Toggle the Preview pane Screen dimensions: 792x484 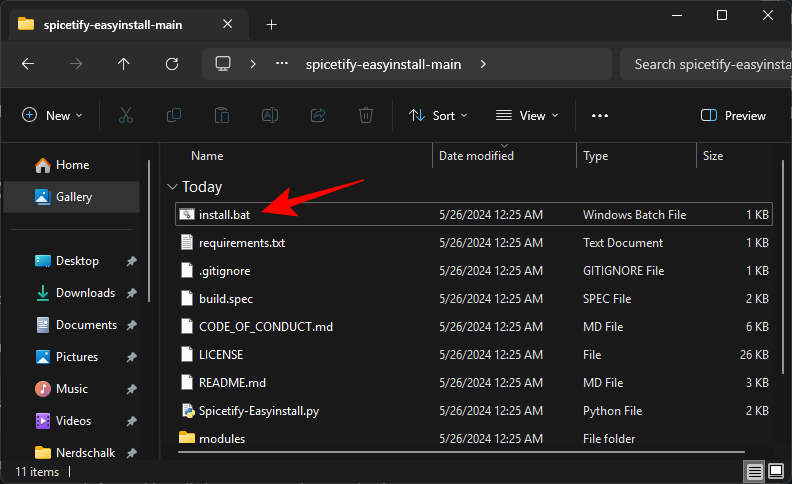pos(733,116)
